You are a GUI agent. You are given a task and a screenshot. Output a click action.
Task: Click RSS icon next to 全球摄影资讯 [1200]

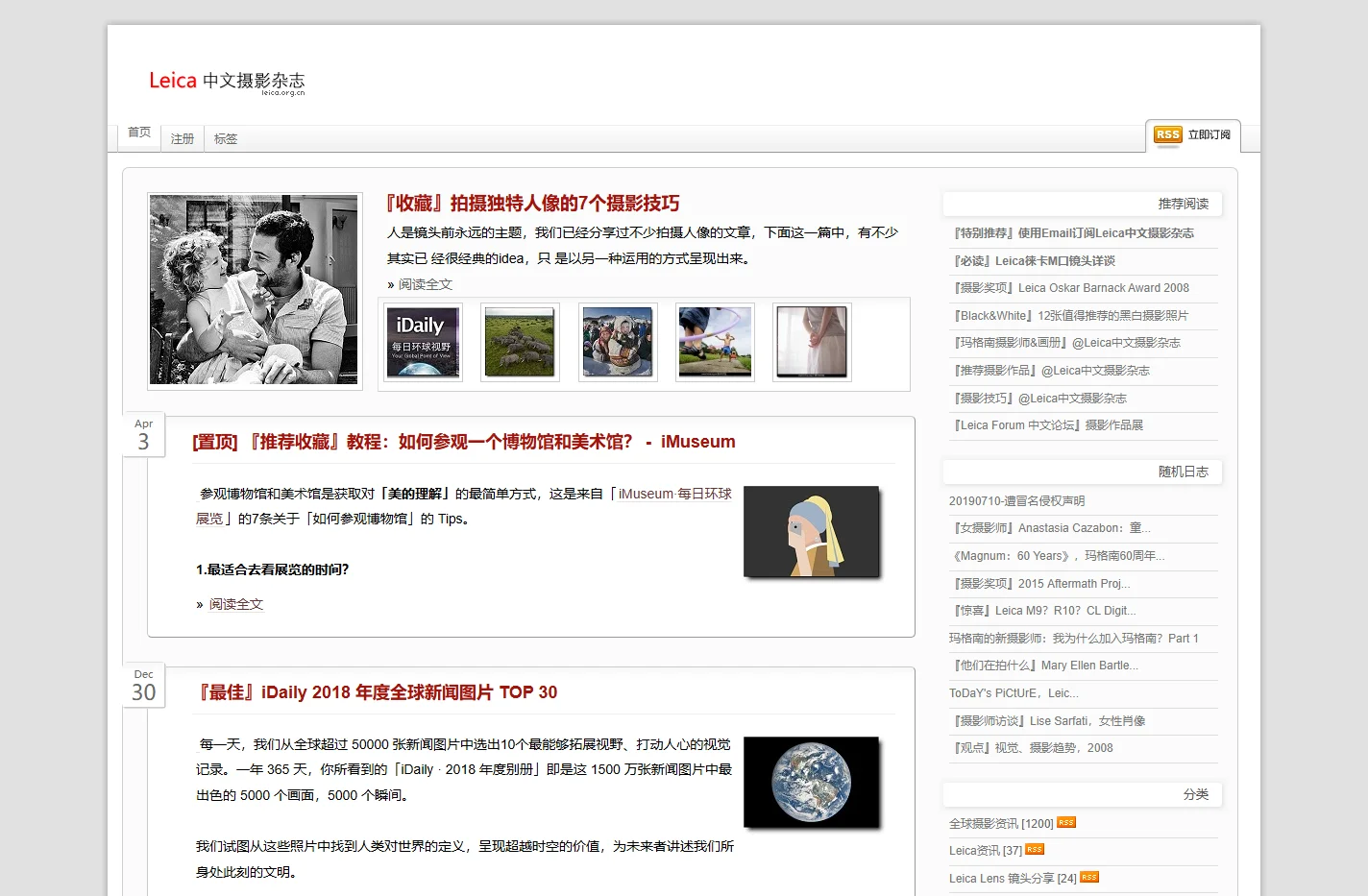pyautogui.click(x=1066, y=822)
